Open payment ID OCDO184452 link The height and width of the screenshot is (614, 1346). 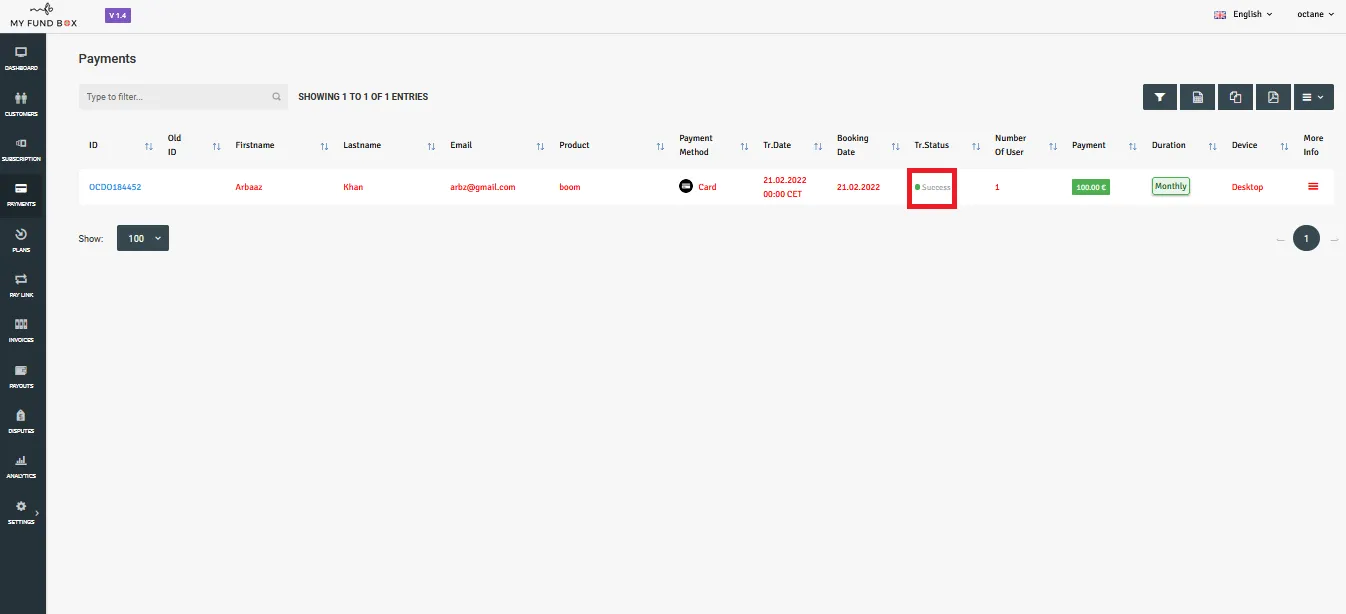point(115,187)
